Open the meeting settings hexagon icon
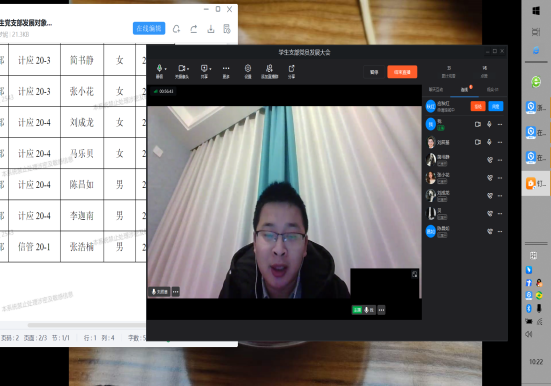The width and height of the screenshot is (551, 386). (x=248, y=68)
